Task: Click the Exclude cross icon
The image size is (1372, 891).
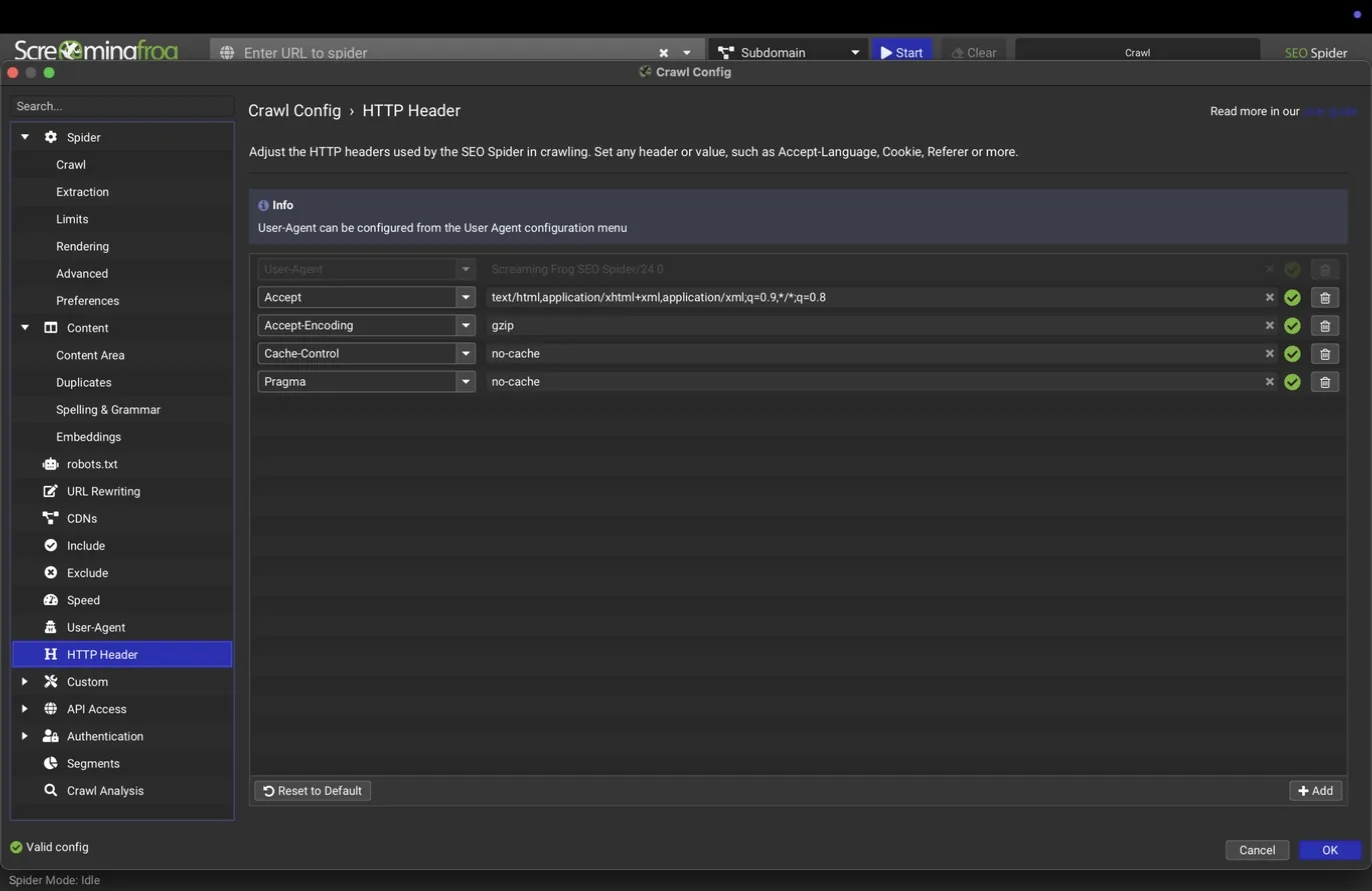Action: [51, 572]
